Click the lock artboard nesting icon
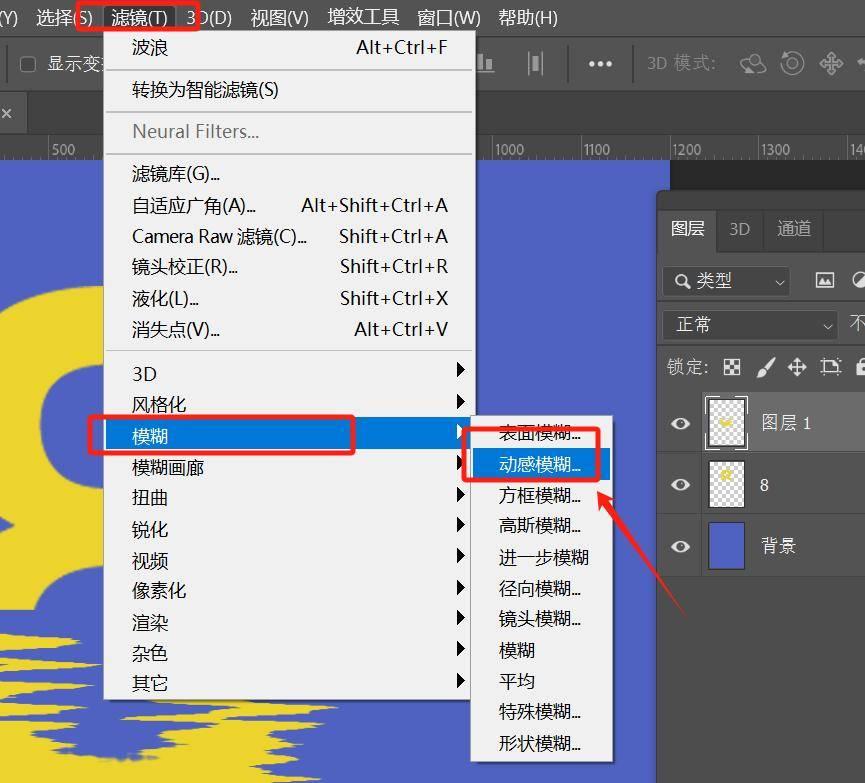The width and height of the screenshot is (865, 783). click(x=831, y=366)
